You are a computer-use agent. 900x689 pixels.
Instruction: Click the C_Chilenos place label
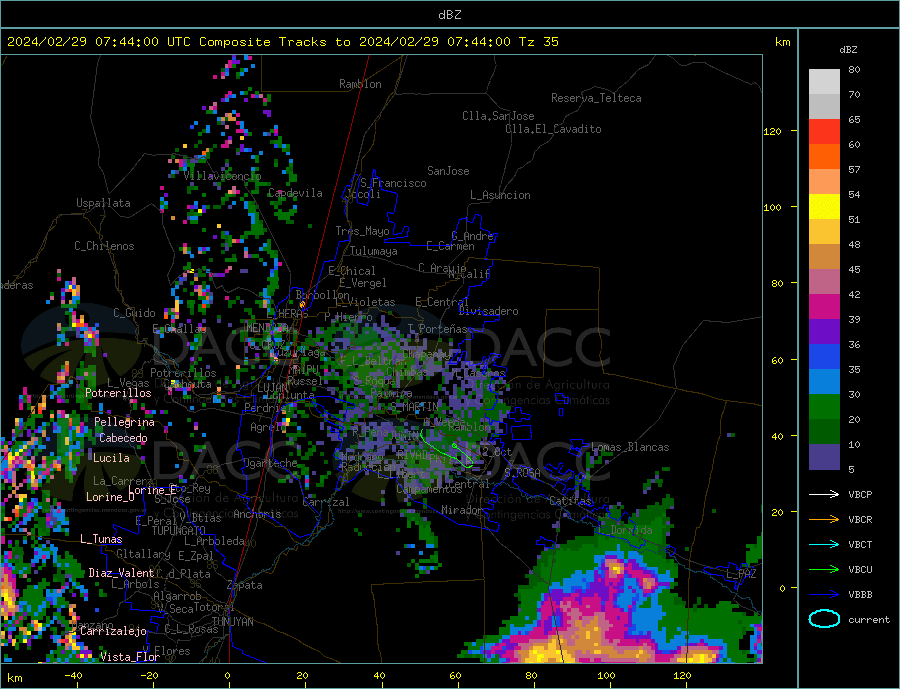104,246
